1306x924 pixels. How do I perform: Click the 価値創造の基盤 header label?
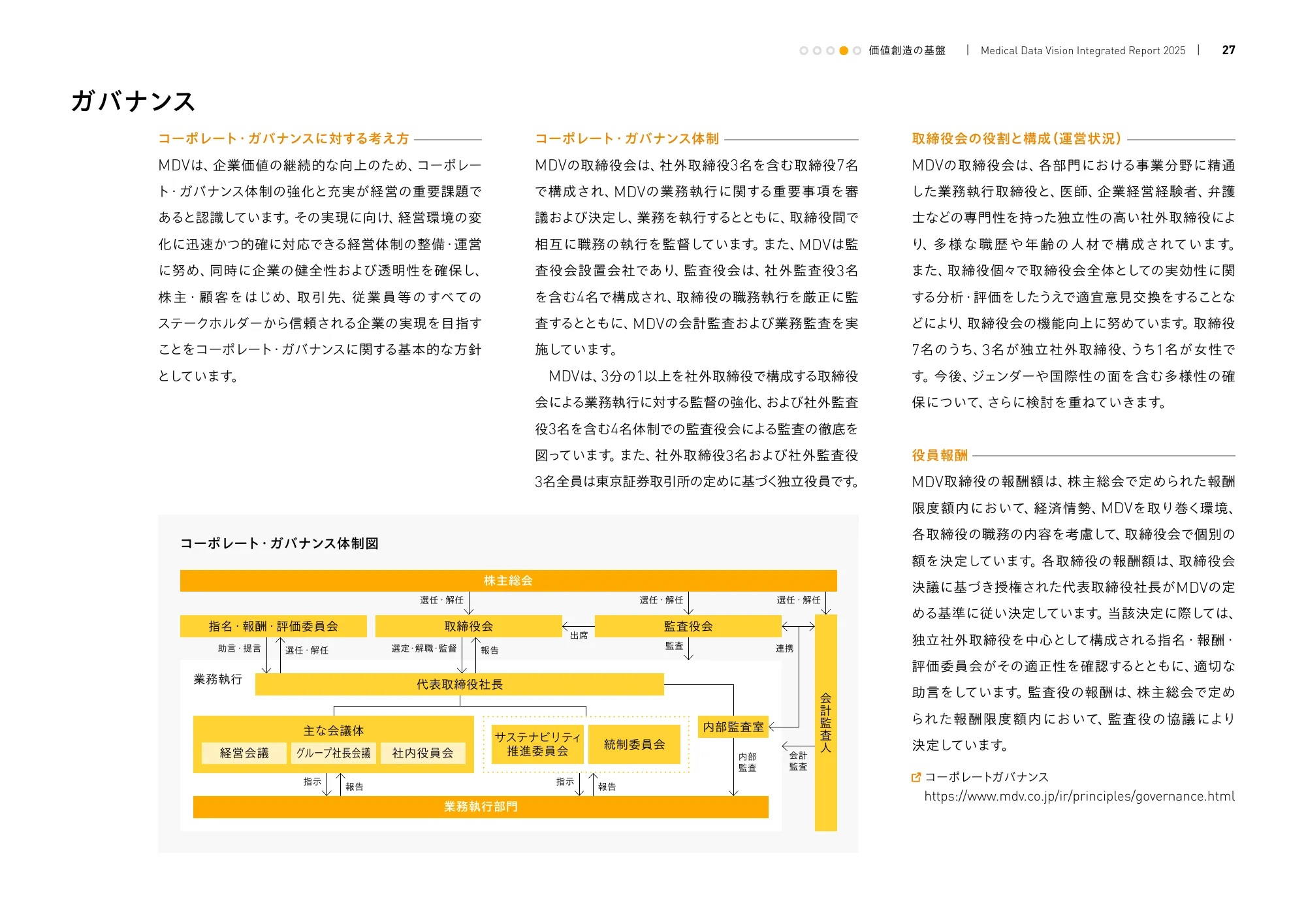click(x=906, y=50)
